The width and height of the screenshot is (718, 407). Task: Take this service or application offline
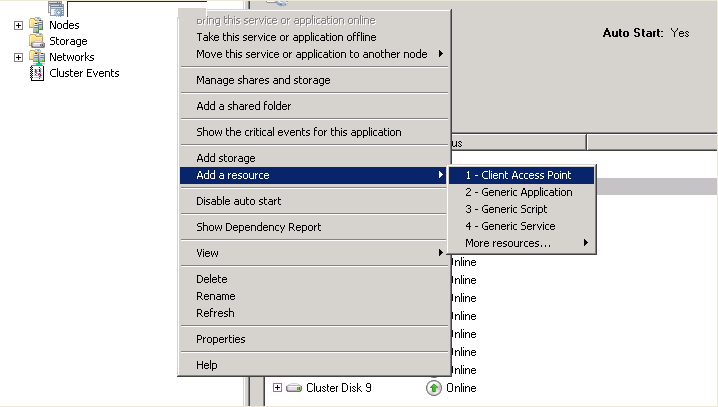point(286,37)
